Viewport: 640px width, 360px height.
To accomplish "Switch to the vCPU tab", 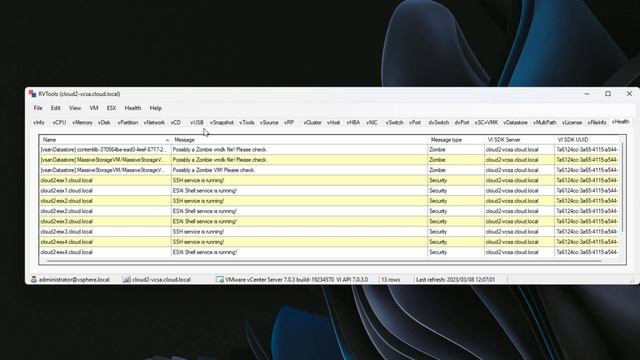I will pos(59,122).
